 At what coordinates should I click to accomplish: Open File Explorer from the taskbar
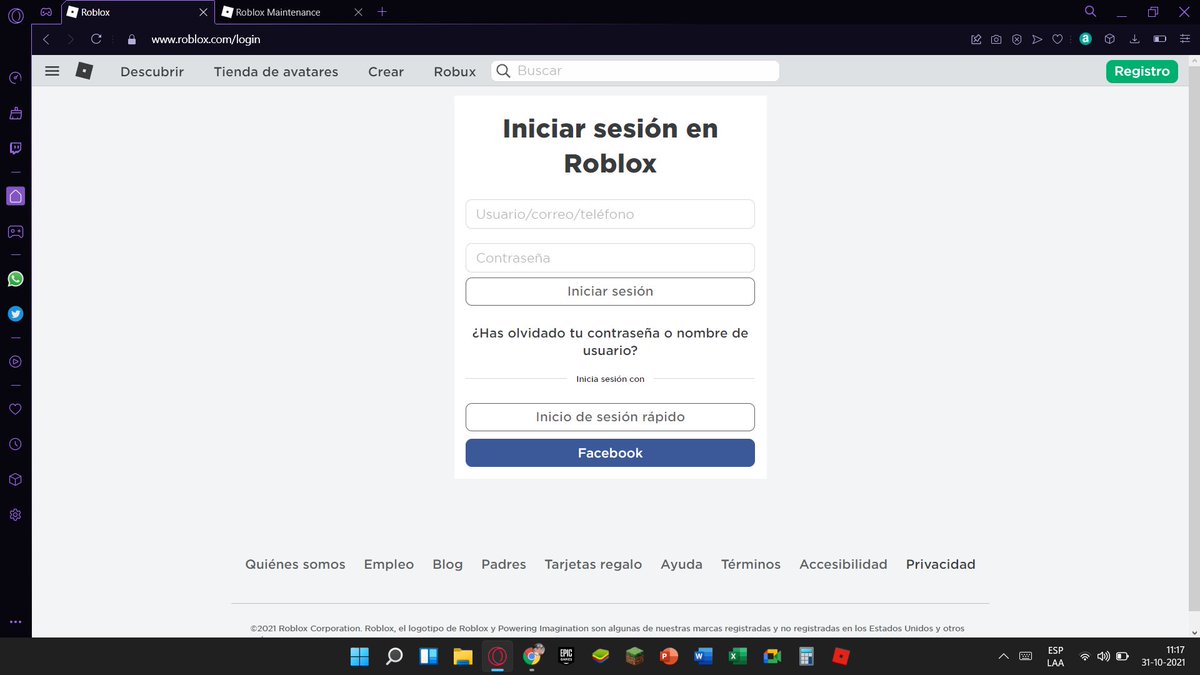463,657
